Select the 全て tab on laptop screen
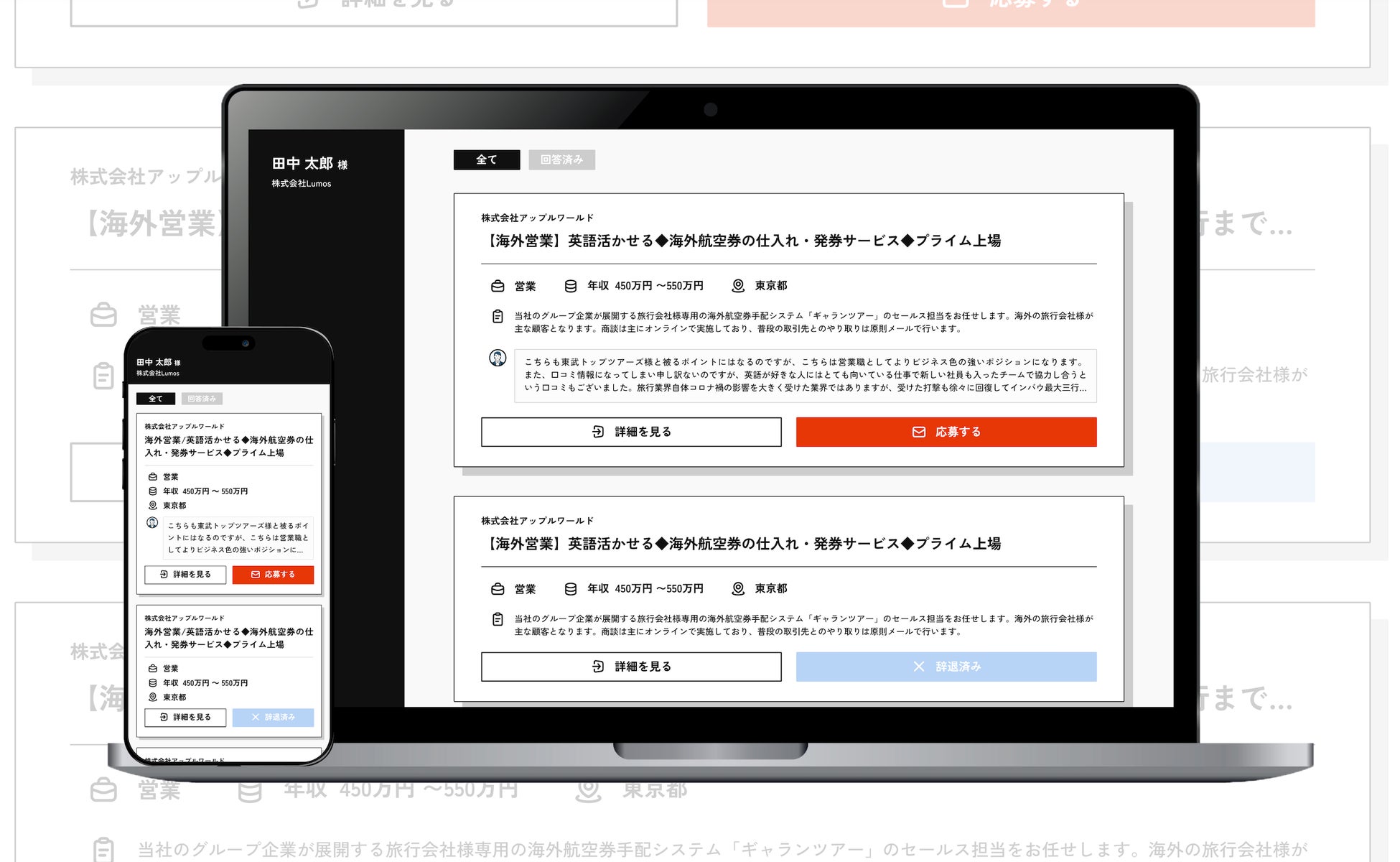 tap(486, 159)
